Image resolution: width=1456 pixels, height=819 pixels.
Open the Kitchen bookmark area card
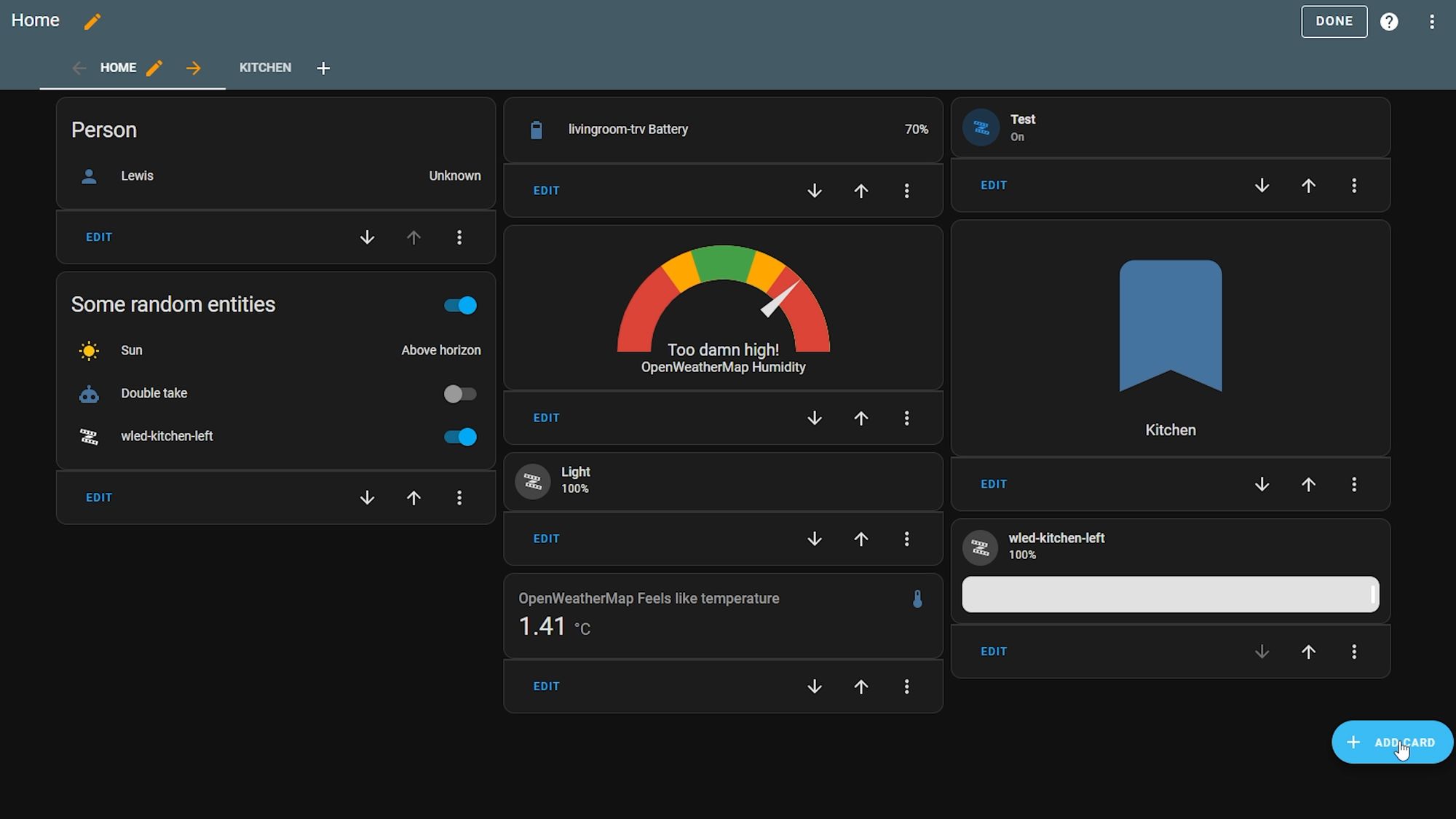(1171, 339)
